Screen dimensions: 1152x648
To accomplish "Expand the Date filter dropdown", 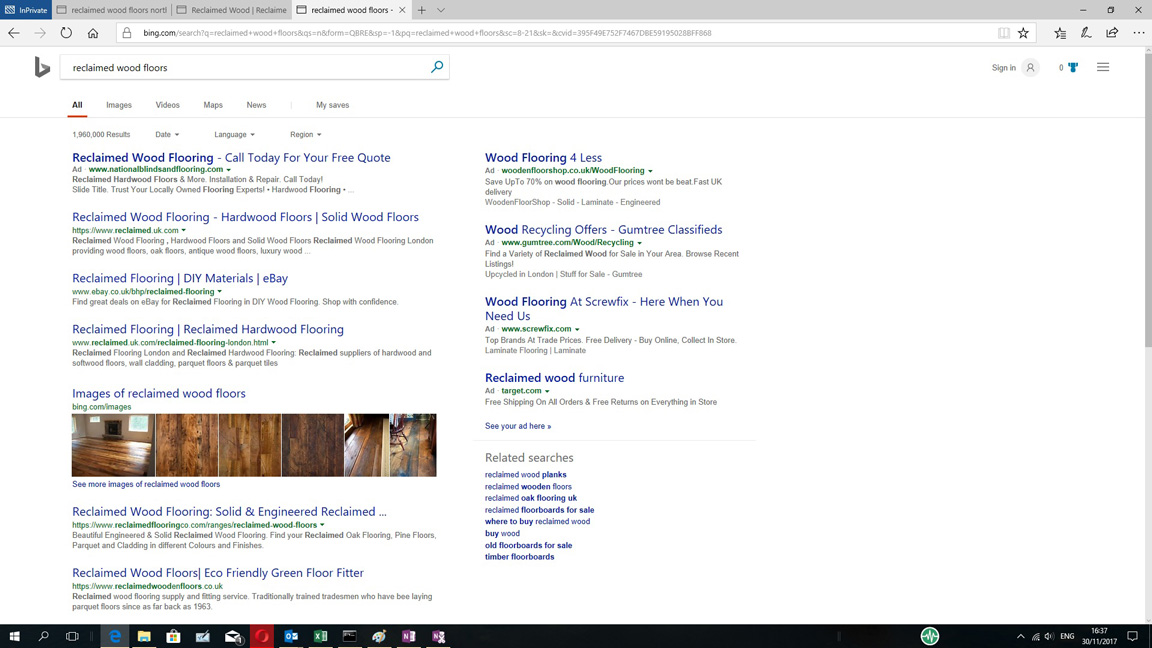I will [167, 134].
